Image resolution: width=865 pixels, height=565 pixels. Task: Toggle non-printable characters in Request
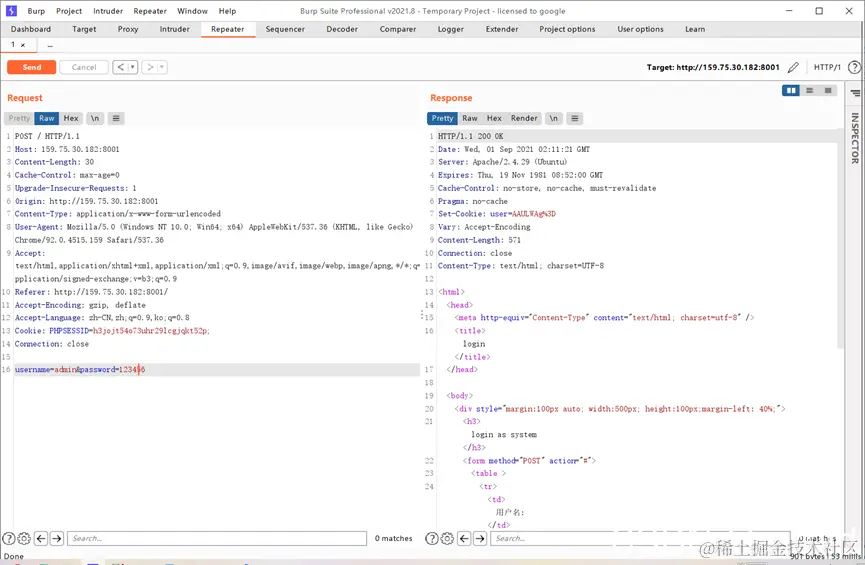pyautogui.click(x=95, y=118)
